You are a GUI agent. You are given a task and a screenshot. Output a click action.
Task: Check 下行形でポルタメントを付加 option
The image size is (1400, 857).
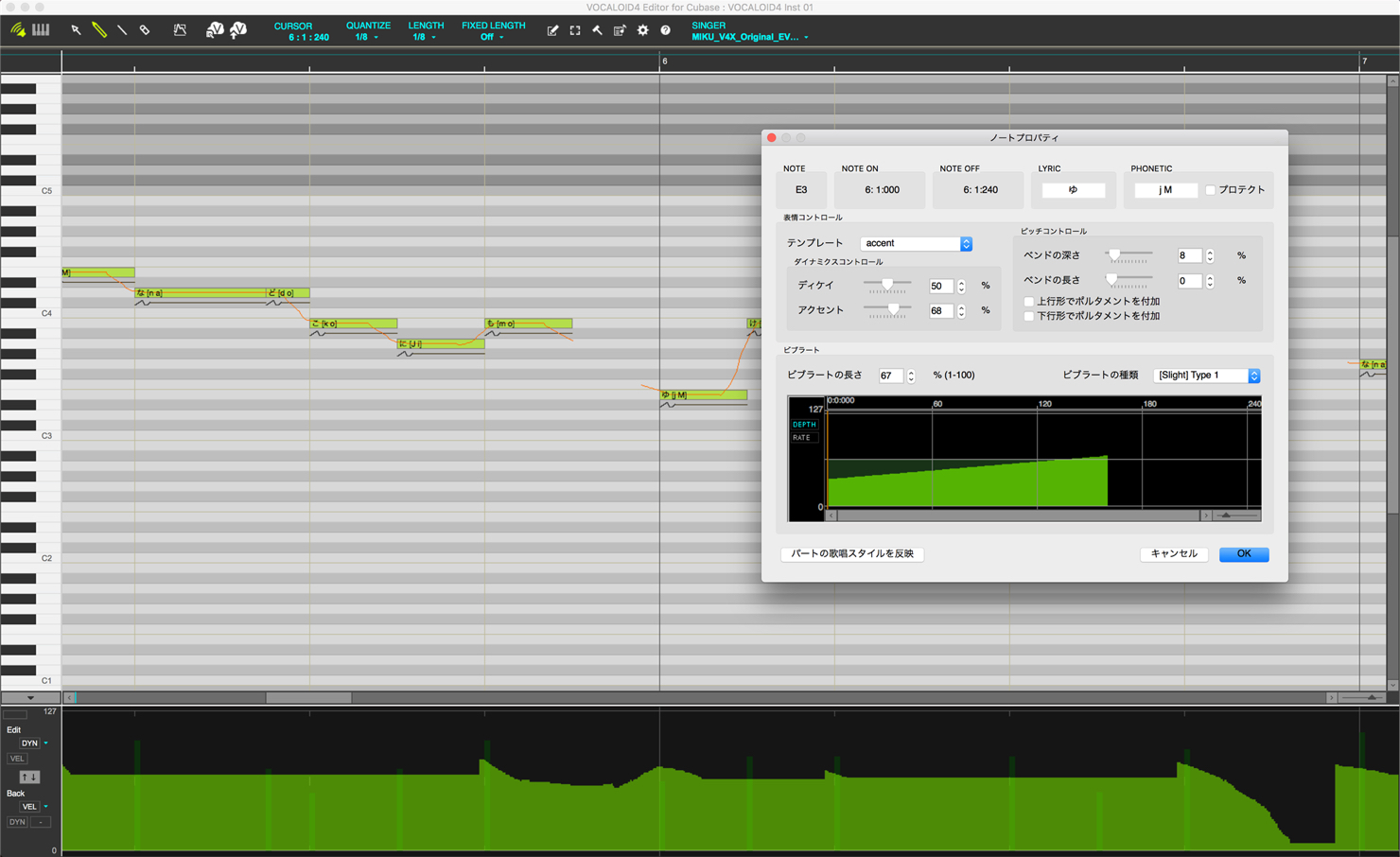click(x=1029, y=316)
